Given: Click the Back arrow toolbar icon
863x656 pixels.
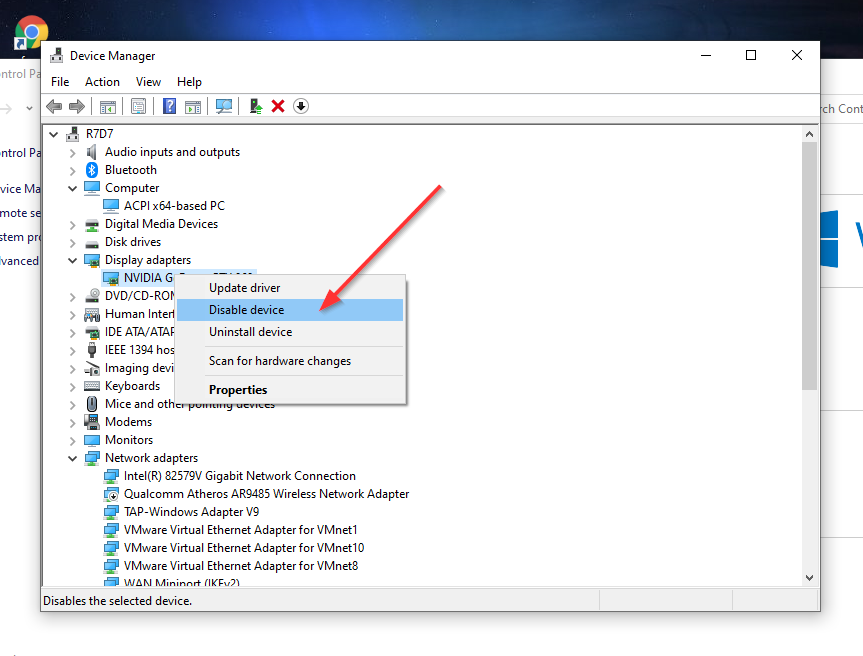Looking at the screenshot, I should pyautogui.click(x=54, y=106).
